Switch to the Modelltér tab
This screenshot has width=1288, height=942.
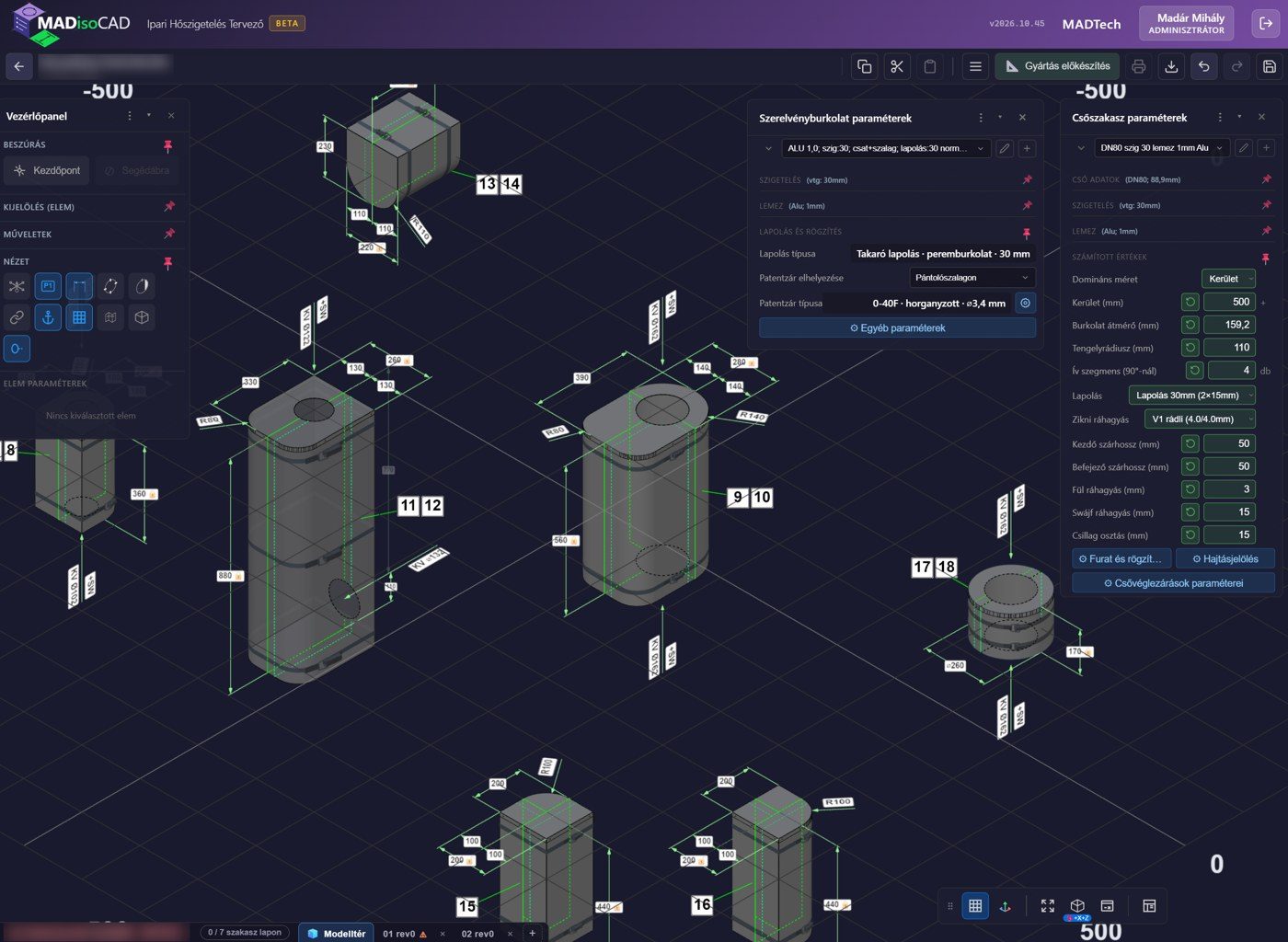pos(337,933)
